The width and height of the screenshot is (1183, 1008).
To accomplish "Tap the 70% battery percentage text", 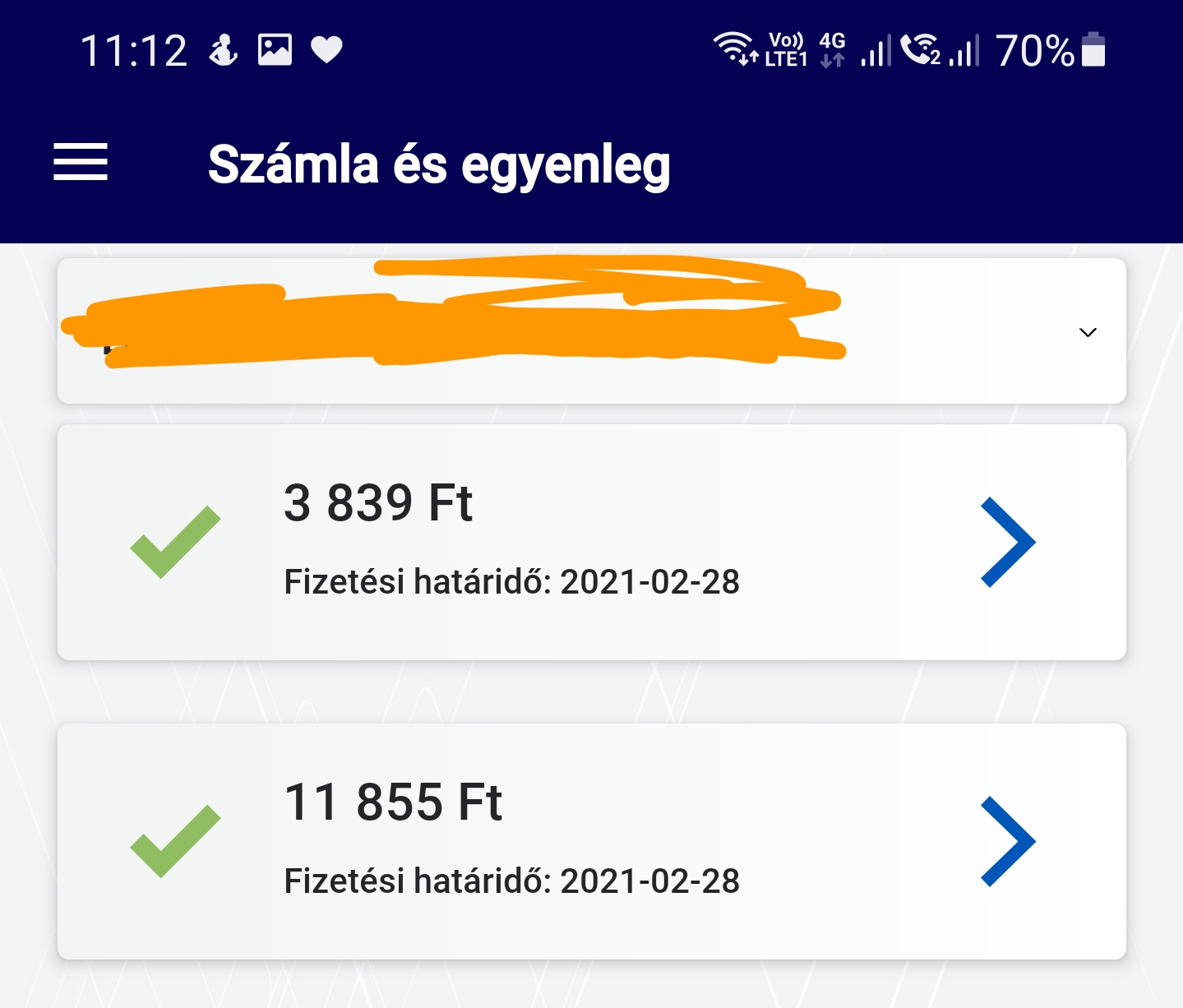I will click(1034, 51).
